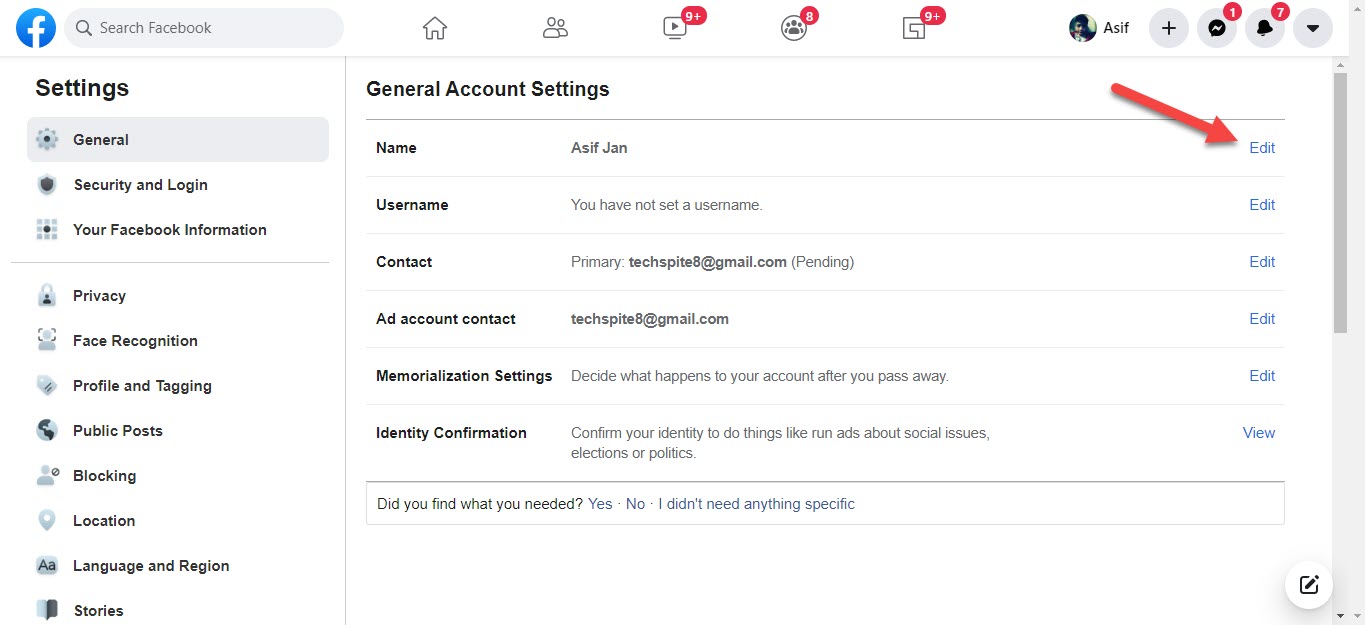This screenshot has width=1365, height=625.
Task: Answer Yes to feedback question
Action: 600,504
